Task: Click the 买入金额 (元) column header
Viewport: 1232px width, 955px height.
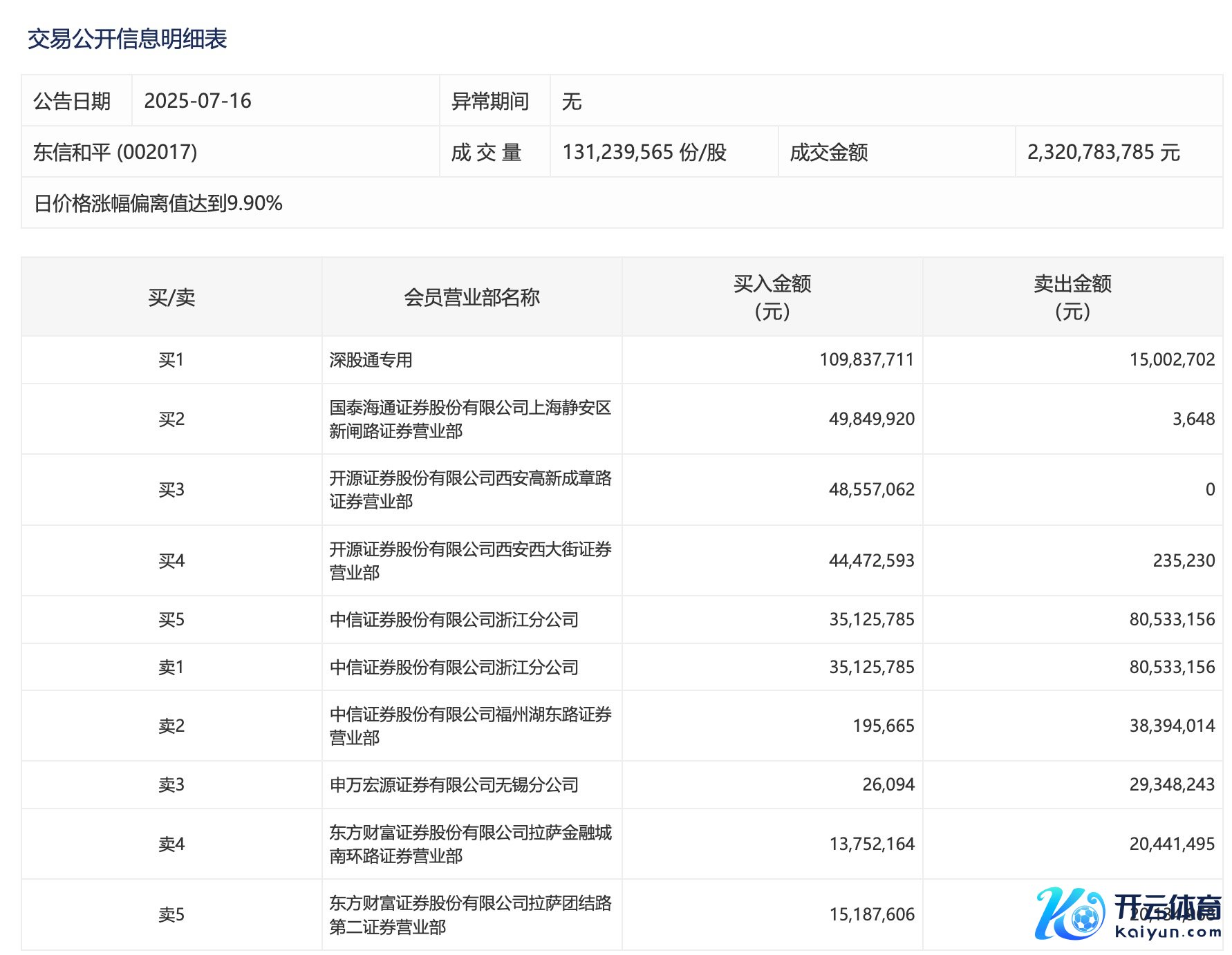Action: tap(772, 297)
